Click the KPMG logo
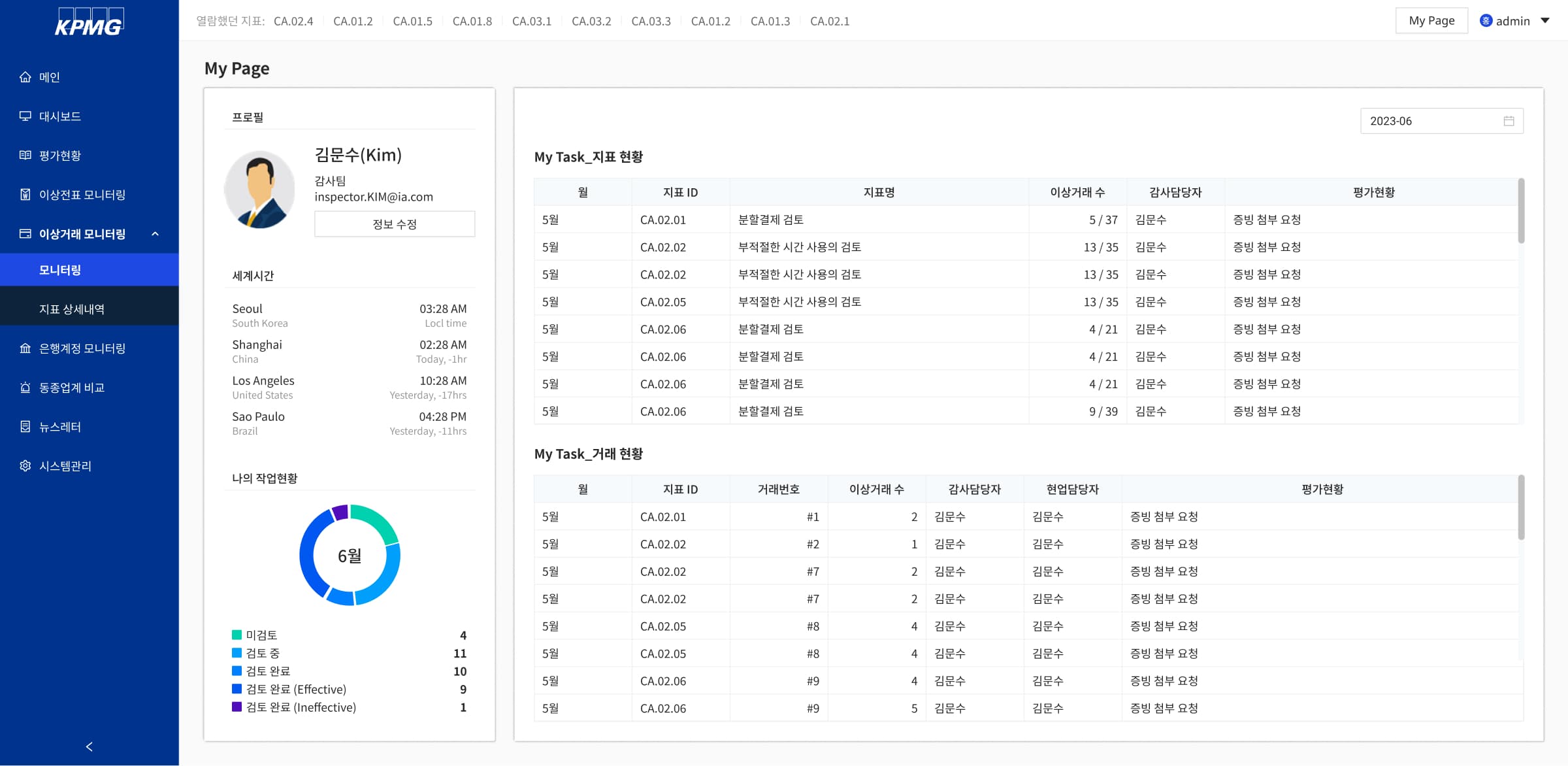 click(x=90, y=22)
